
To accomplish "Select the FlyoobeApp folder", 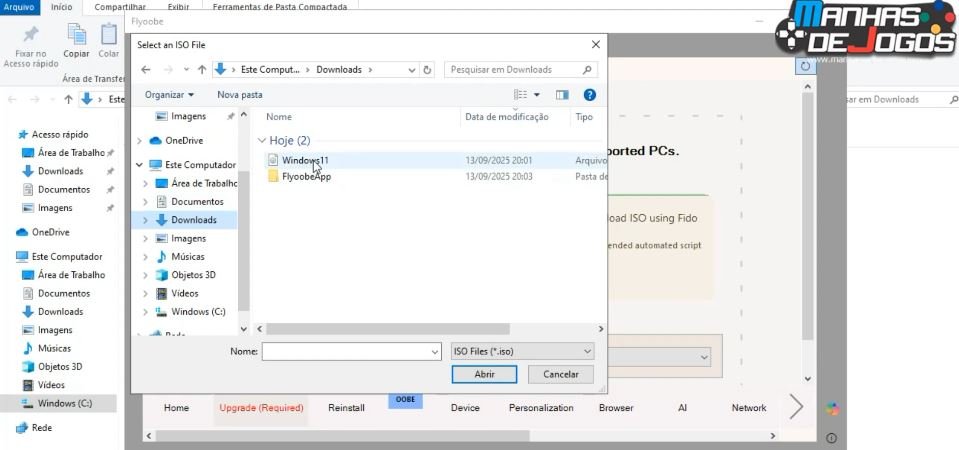I will (306, 177).
